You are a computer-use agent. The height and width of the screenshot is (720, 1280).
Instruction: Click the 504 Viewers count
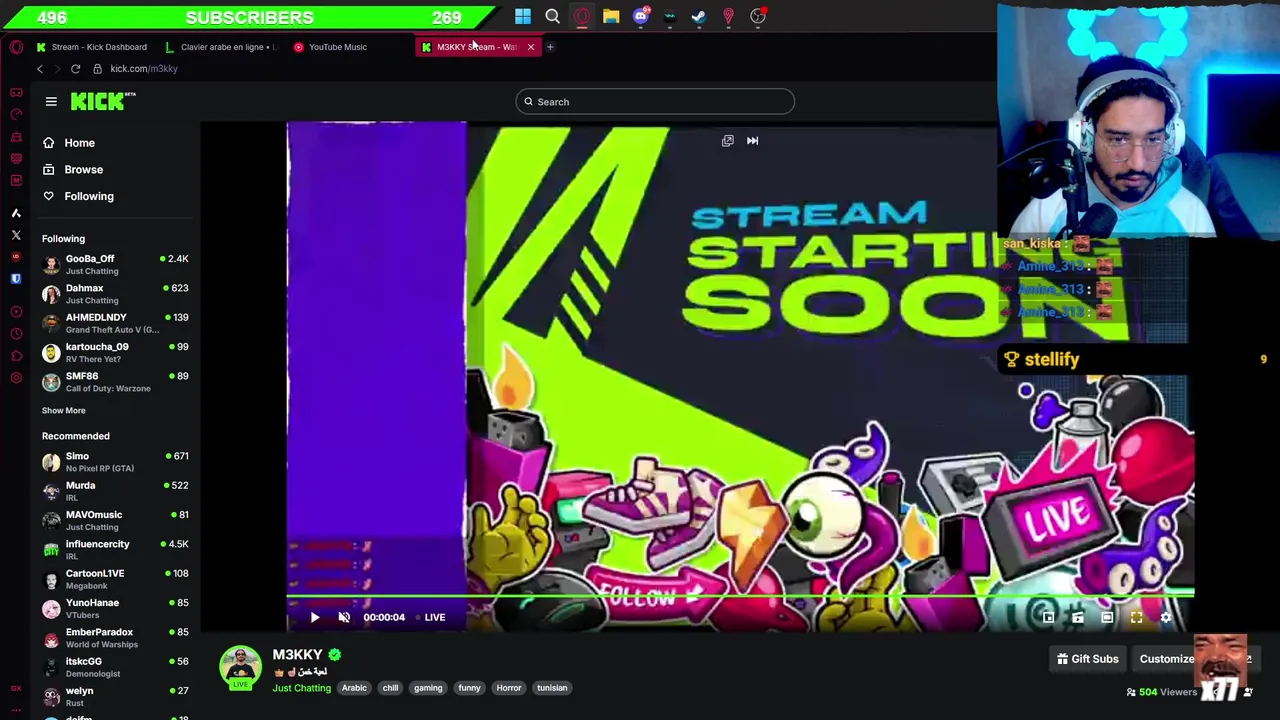1161,692
